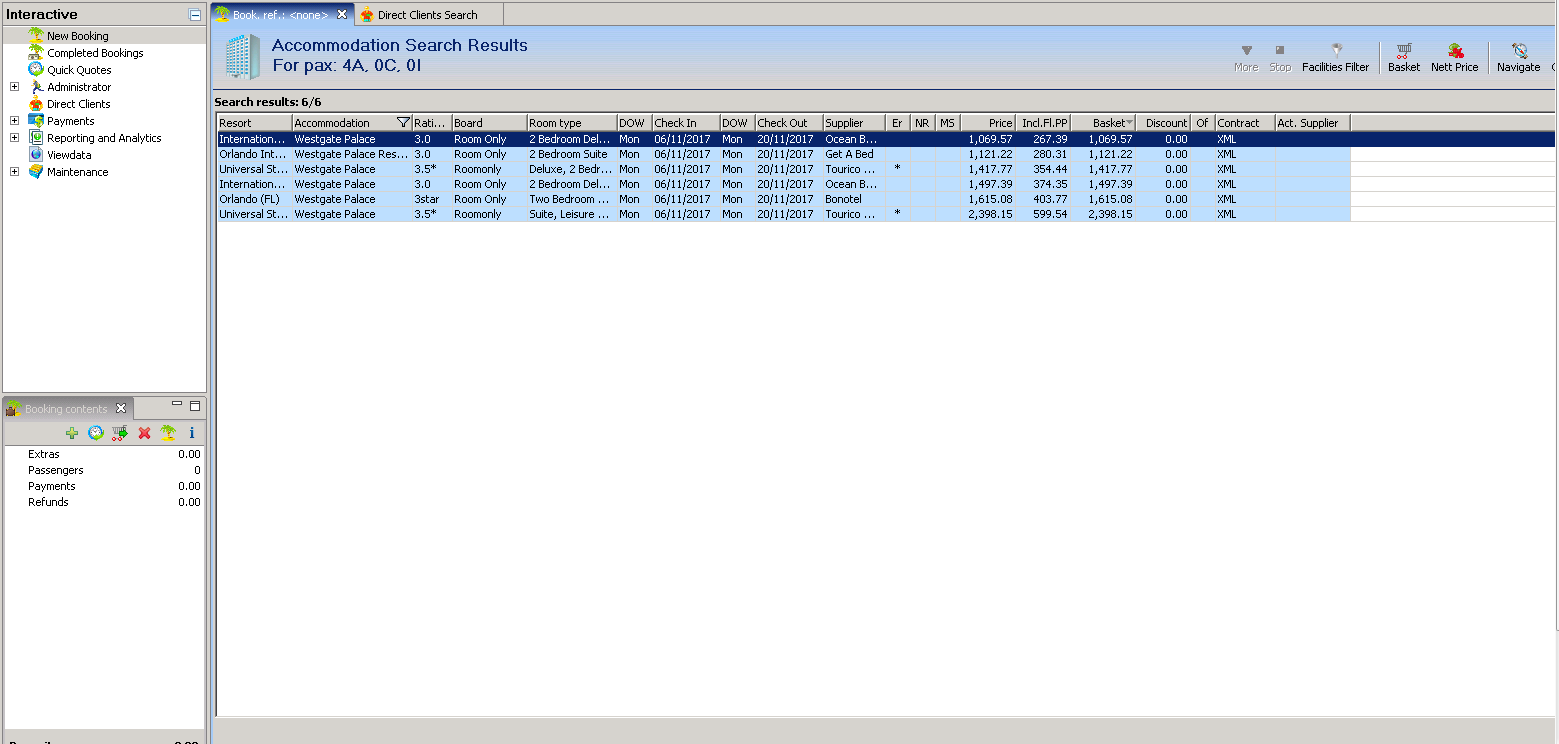Sort by the Price column header
Screen dimensions: 1559x744
pos(988,123)
